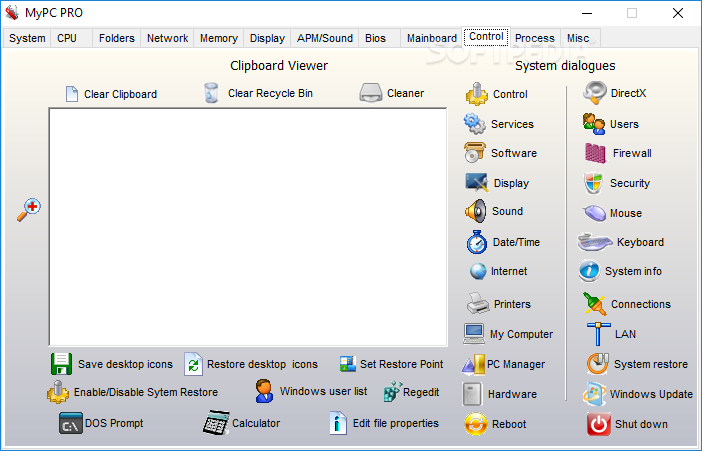
Task: Open Display settings monitor icon
Action: pos(476,183)
